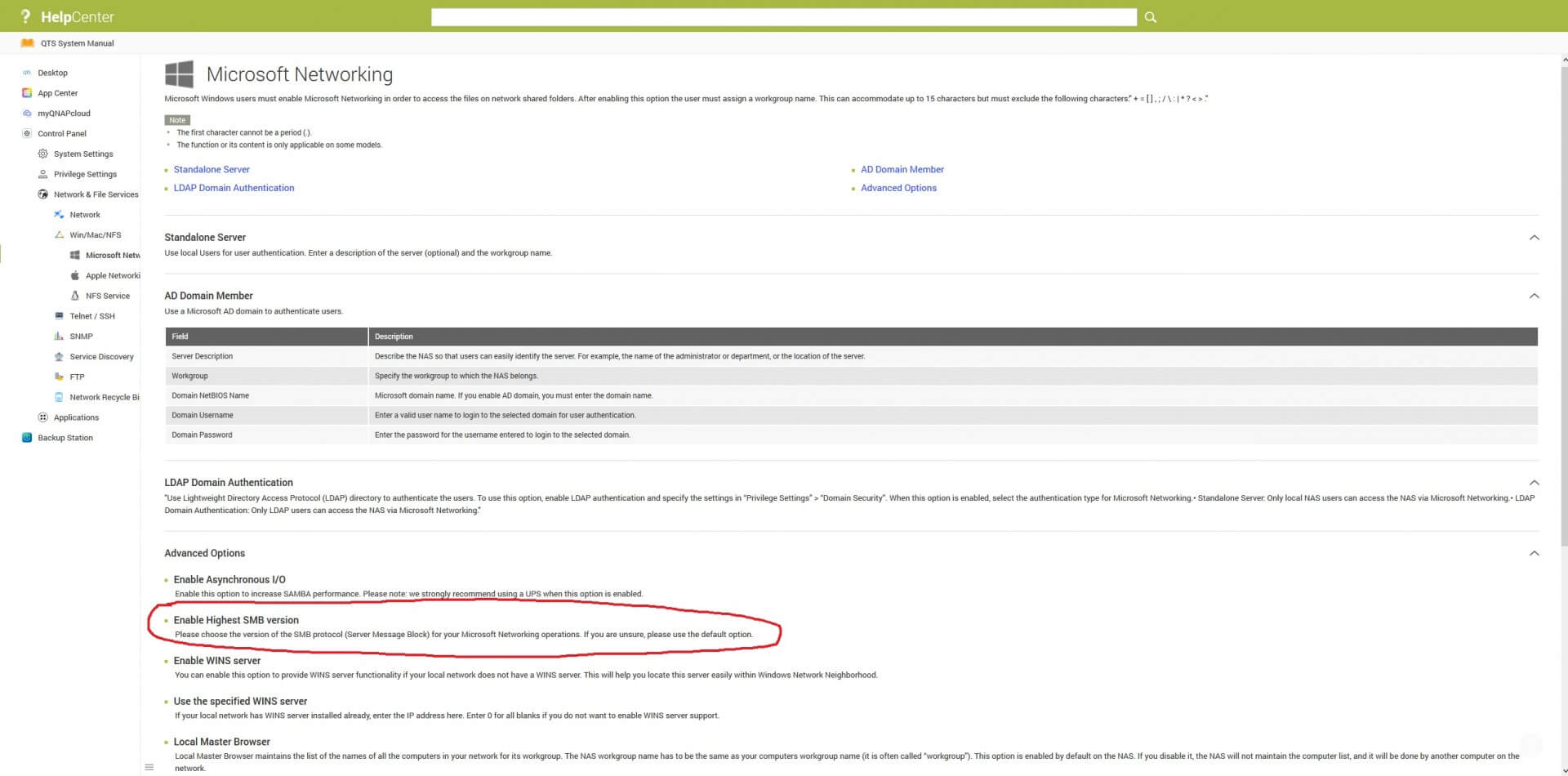Collapse the Advanced Options section chevron
The image size is (1568, 776).
(x=1534, y=553)
